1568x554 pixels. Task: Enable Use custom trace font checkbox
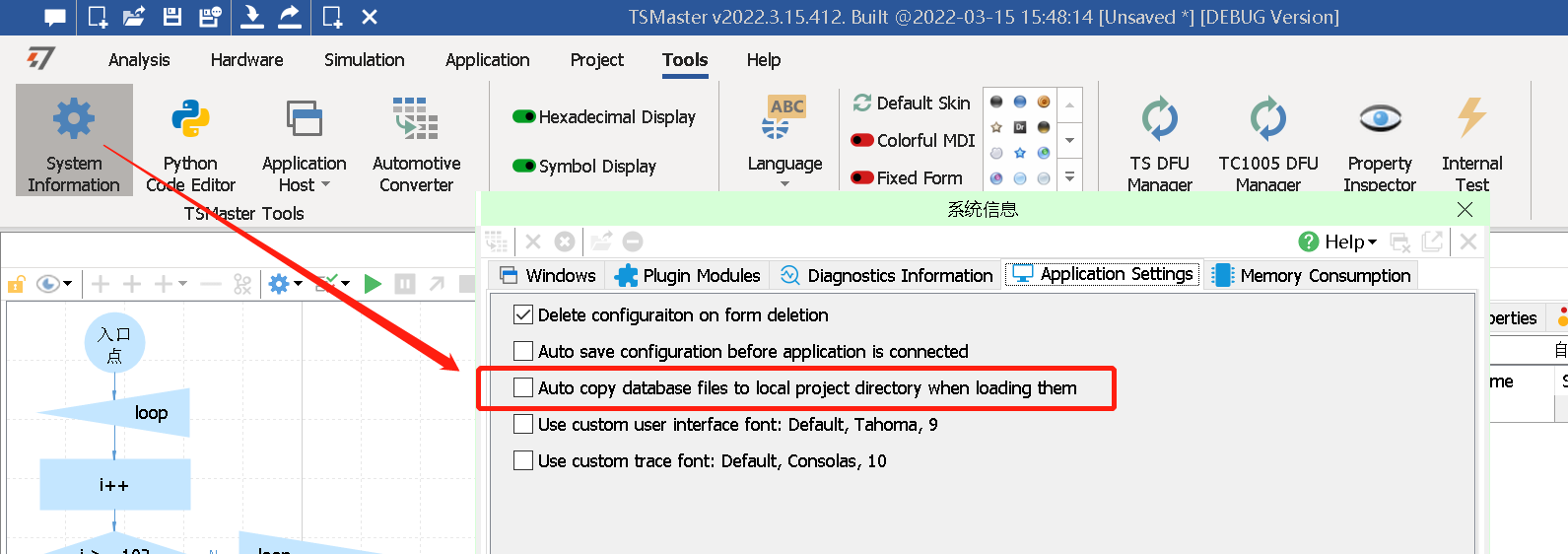point(523,461)
